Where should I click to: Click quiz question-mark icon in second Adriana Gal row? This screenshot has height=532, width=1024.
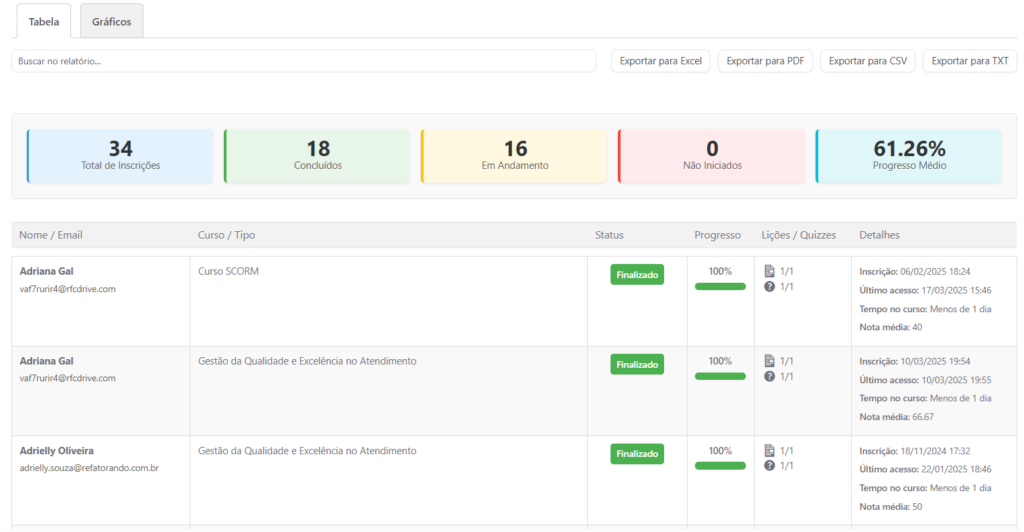(x=769, y=377)
